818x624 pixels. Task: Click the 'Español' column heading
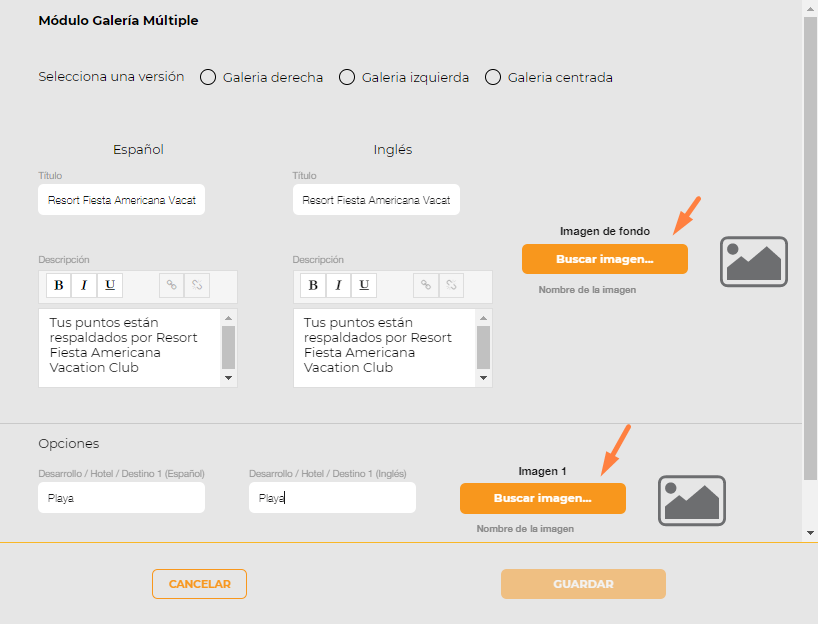click(x=138, y=150)
